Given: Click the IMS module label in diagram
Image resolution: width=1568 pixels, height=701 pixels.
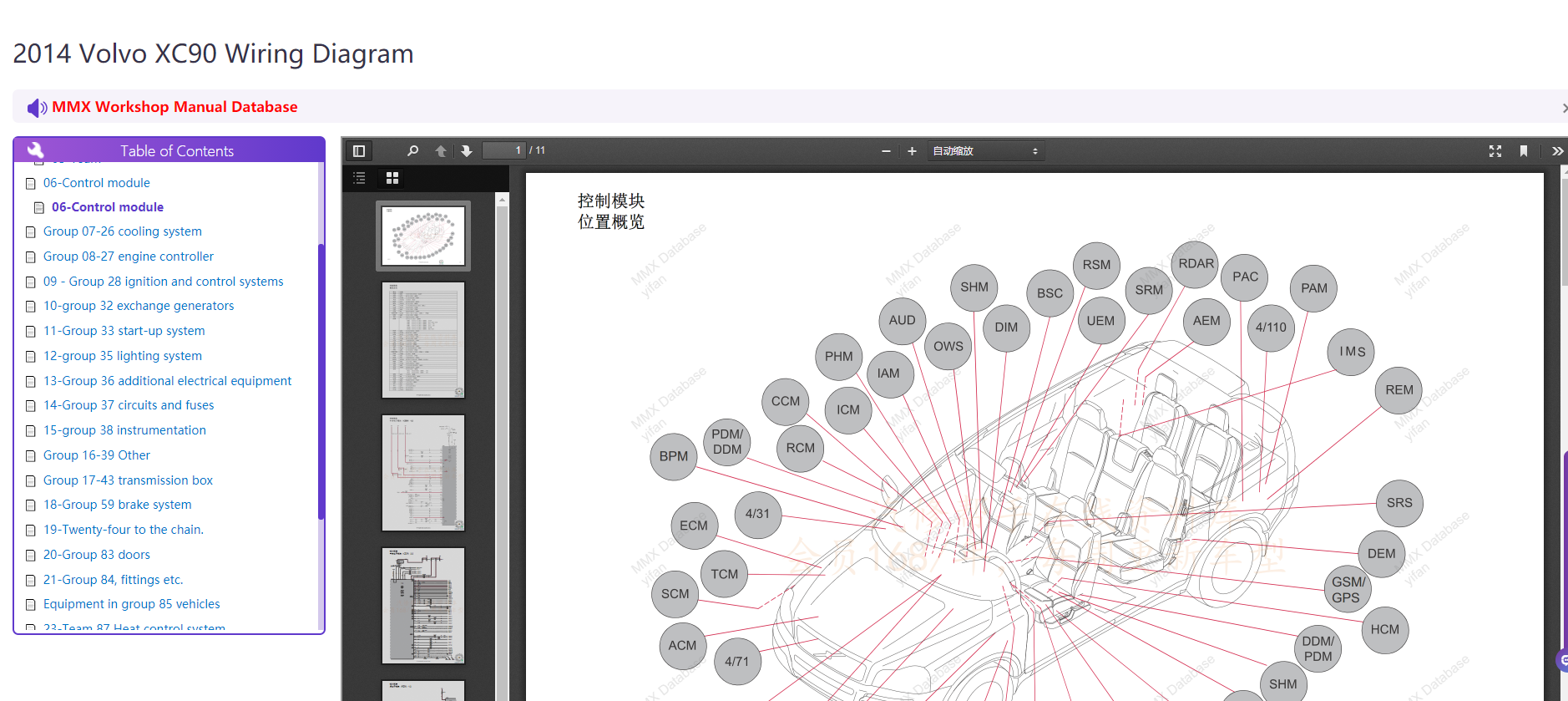Looking at the screenshot, I should click(x=1352, y=352).
